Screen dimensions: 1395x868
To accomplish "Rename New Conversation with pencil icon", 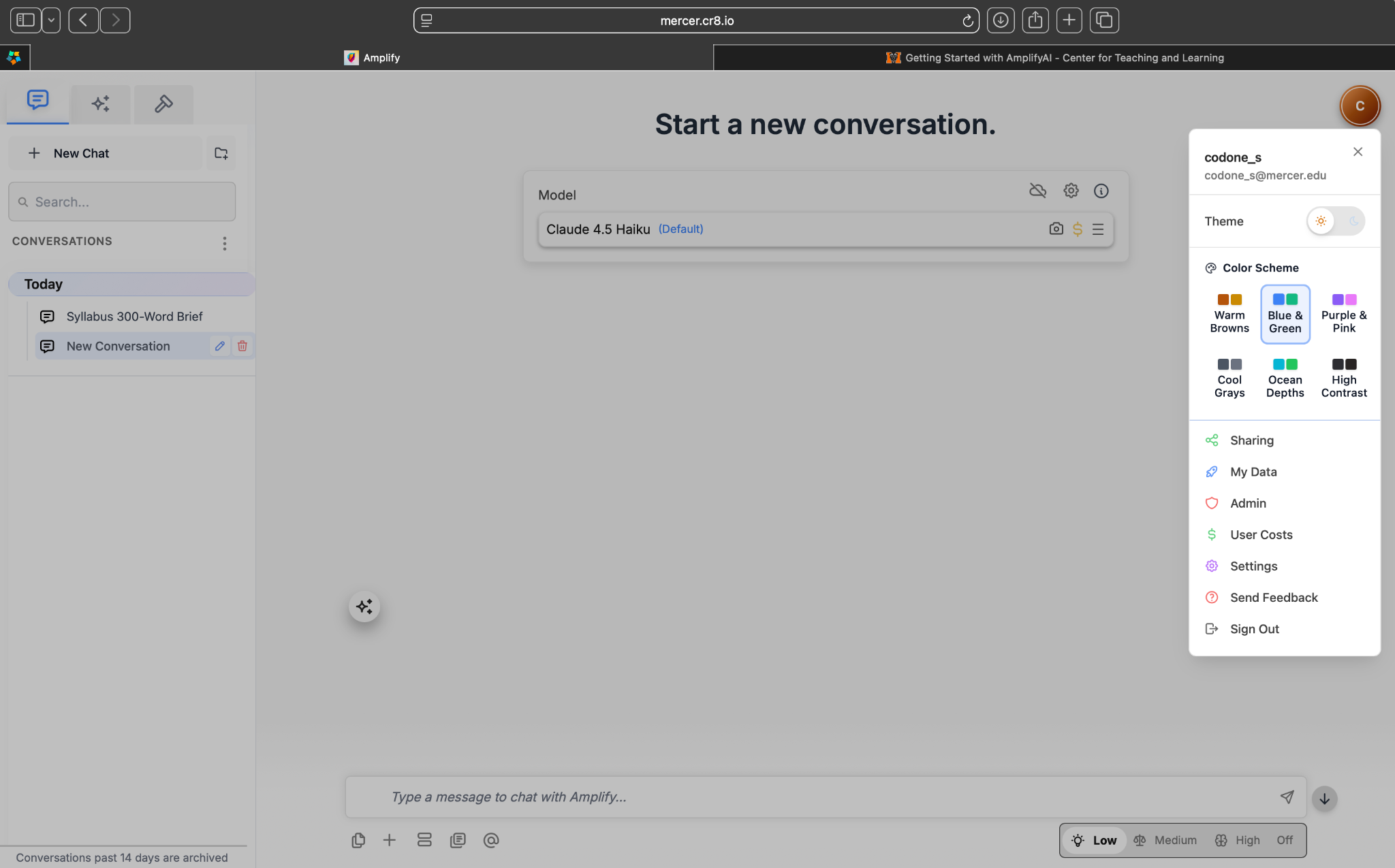I will [x=219, y=347].
